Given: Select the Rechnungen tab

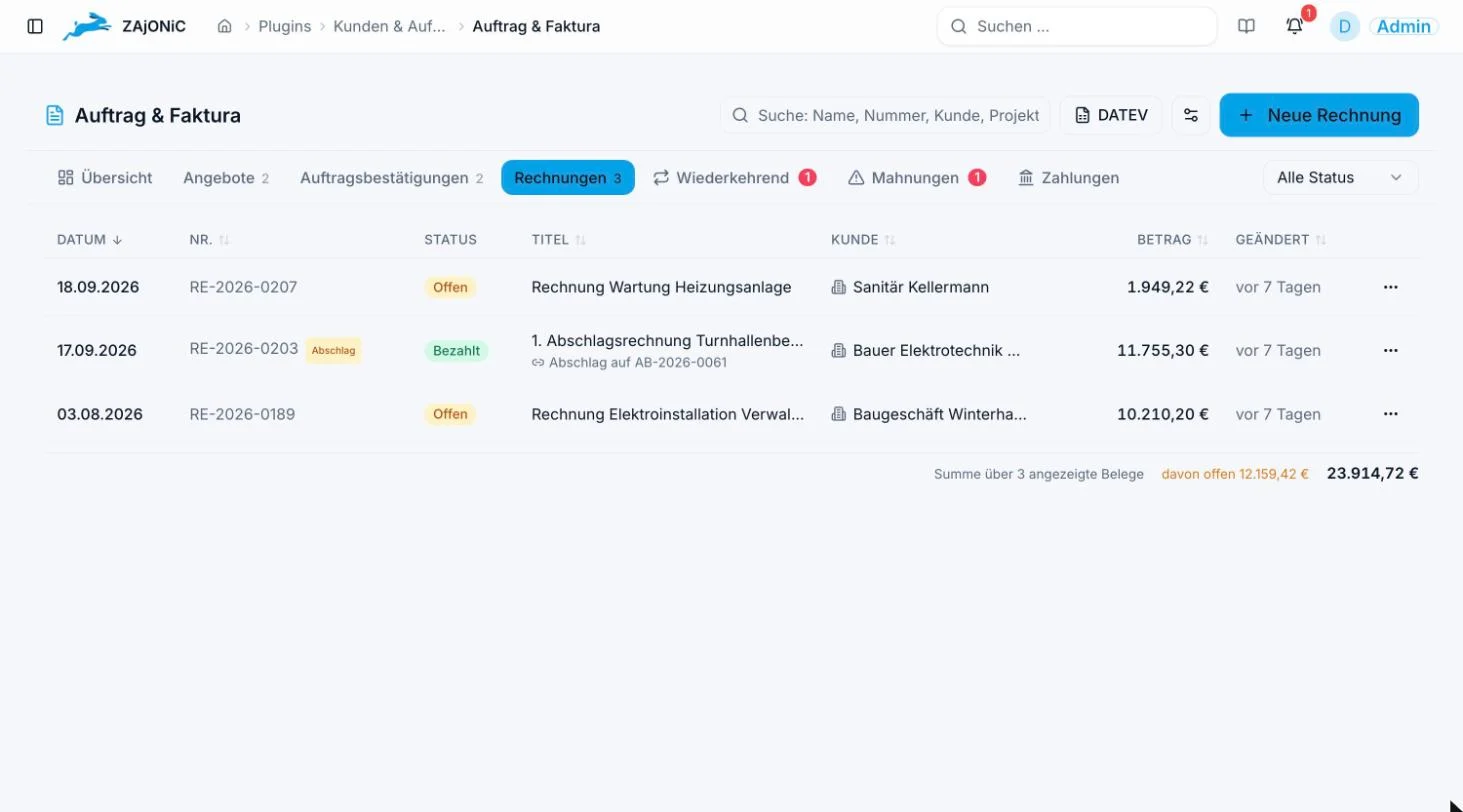Looking at the screenshot, I should (x=568, y=178).
